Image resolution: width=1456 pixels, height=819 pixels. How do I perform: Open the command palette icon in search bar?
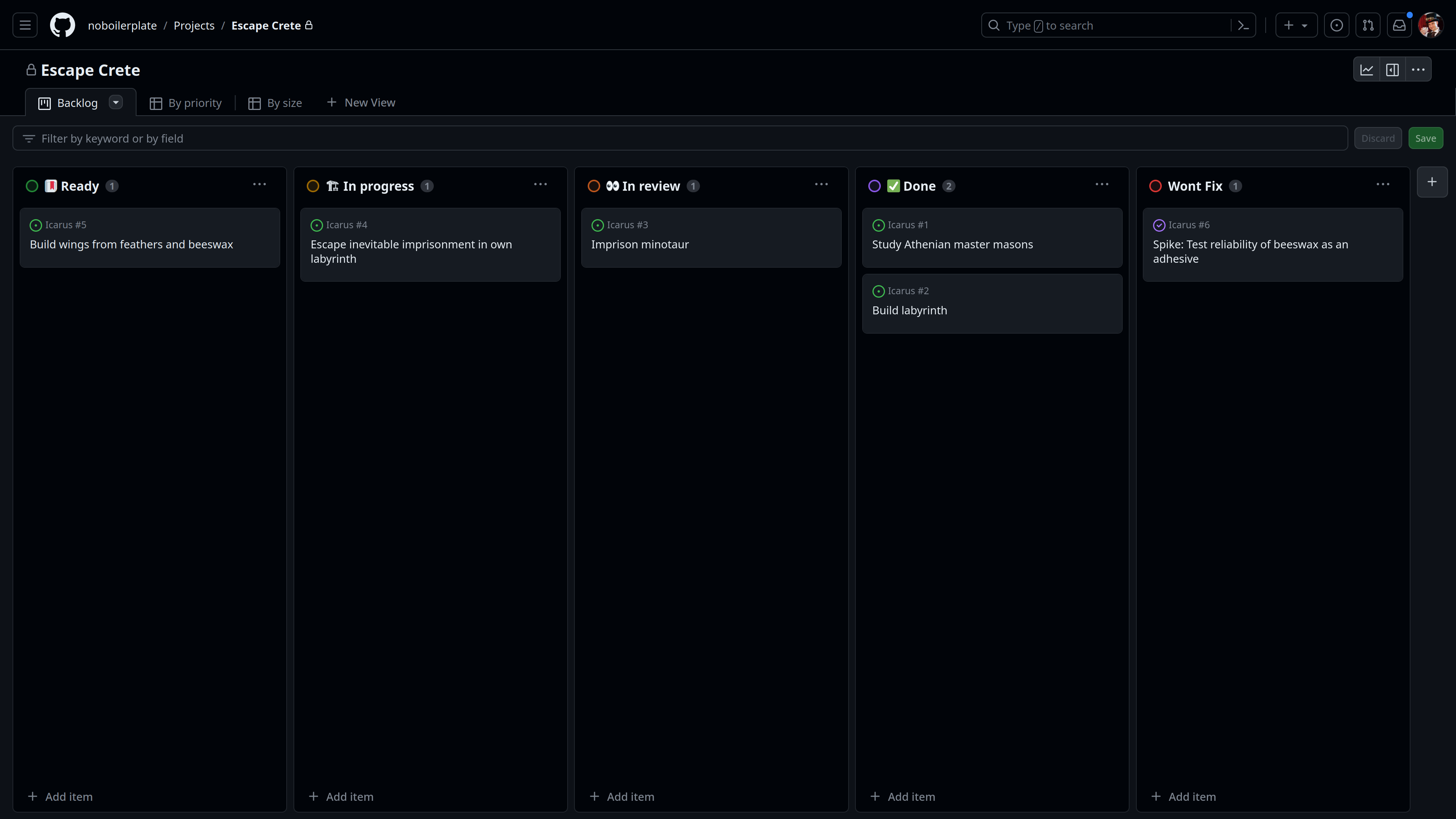point(1243,25)
